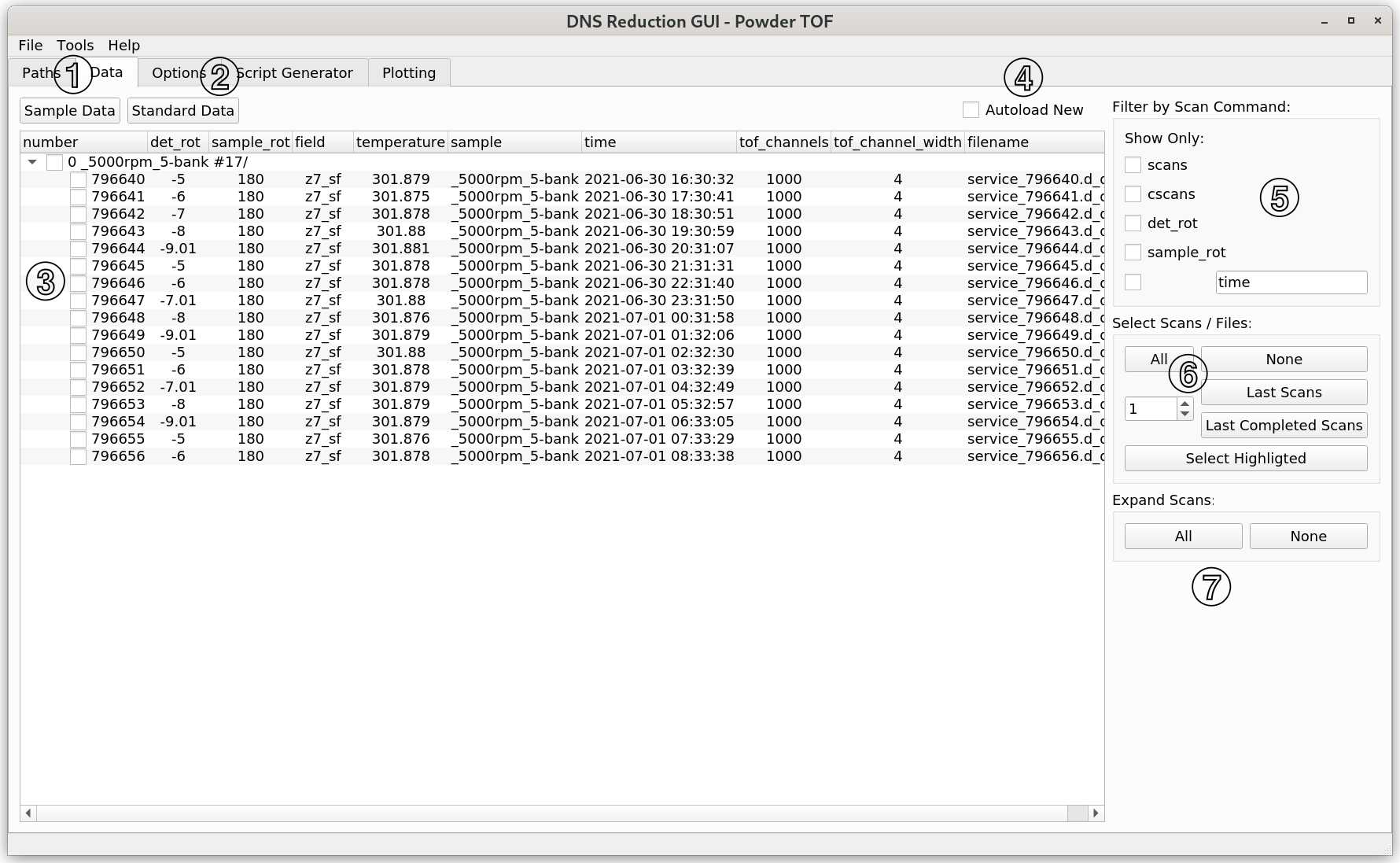Image resolution: width=1400 pixels, height=863 pixels.
Task: Enable Autoload New checkbox
Action: (971, 110)
